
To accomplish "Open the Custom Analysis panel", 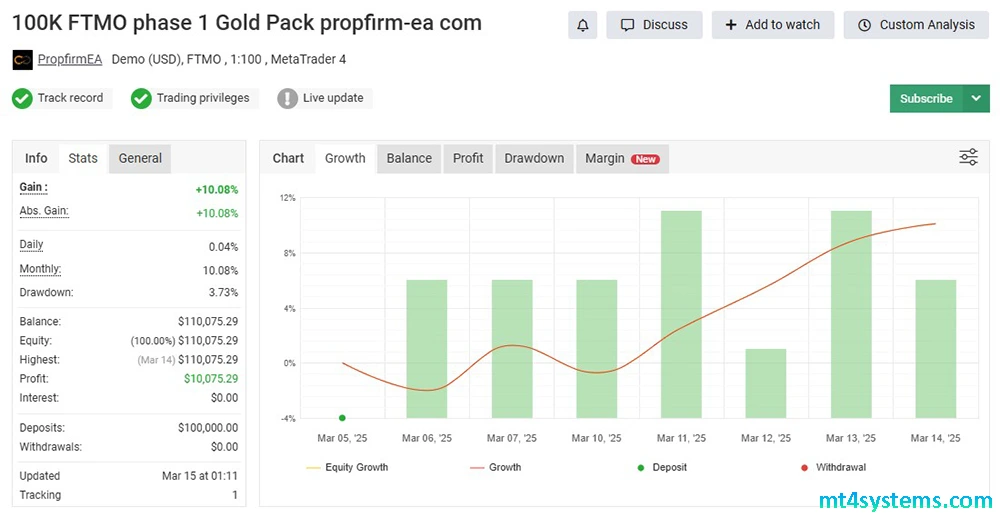I will point(916,25).
